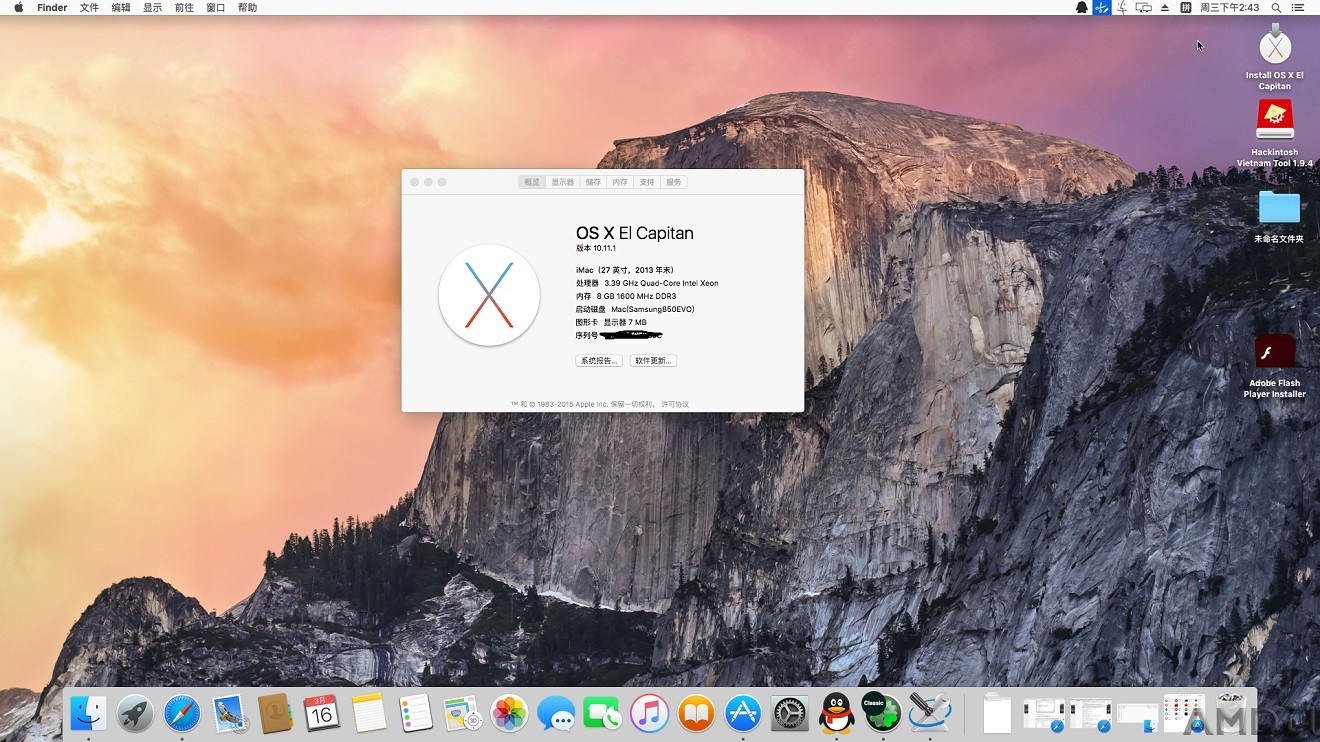Open the 许可协议 link

[x=675, y=404]
